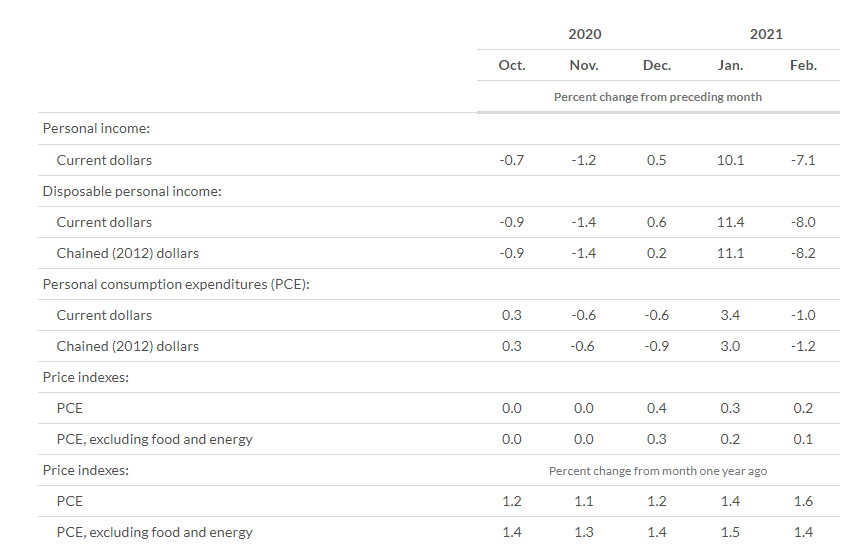Click the Oct. column header
The height and width of the screenshot is (558, 850).
tap(511, 65)
